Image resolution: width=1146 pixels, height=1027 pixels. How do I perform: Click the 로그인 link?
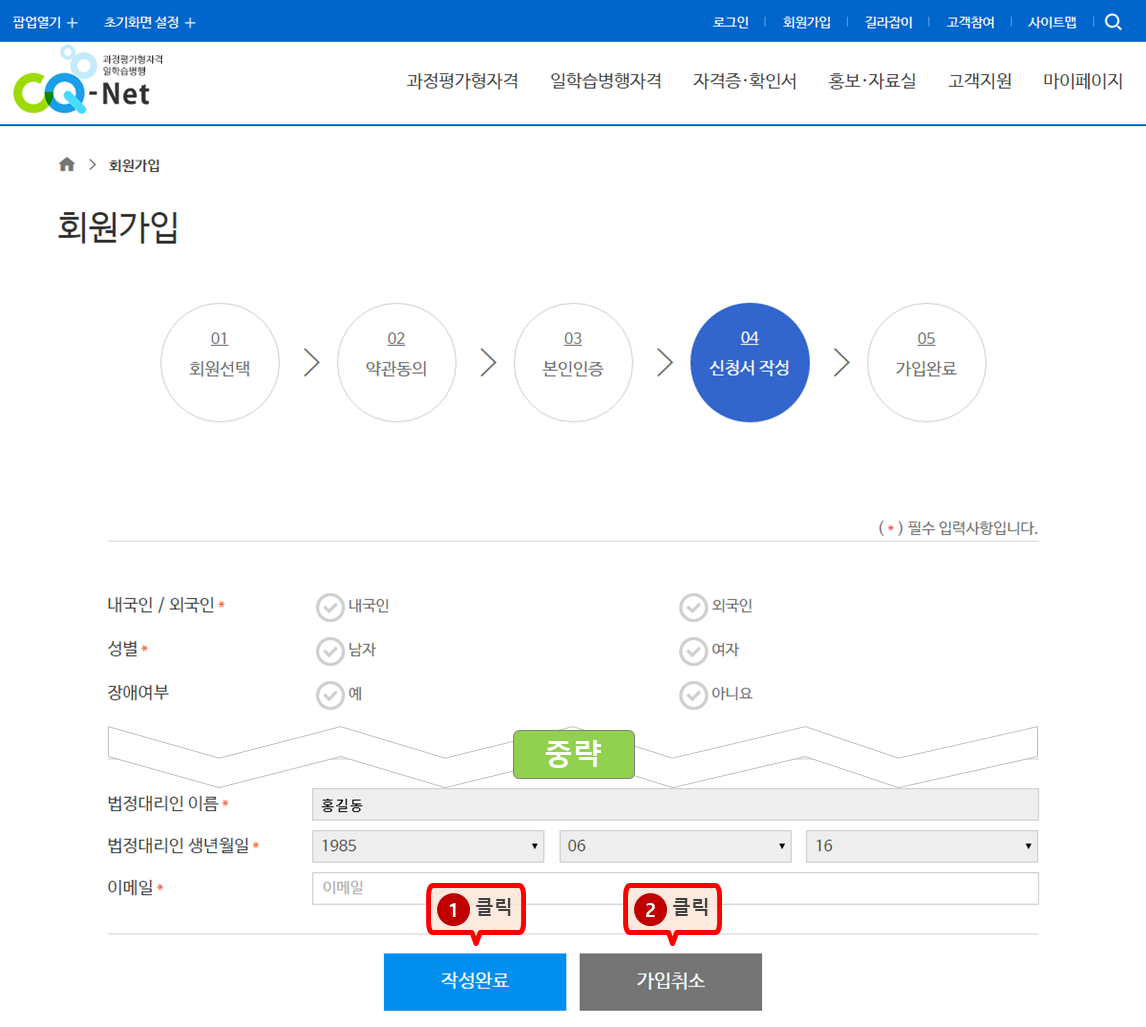point(731,22)
